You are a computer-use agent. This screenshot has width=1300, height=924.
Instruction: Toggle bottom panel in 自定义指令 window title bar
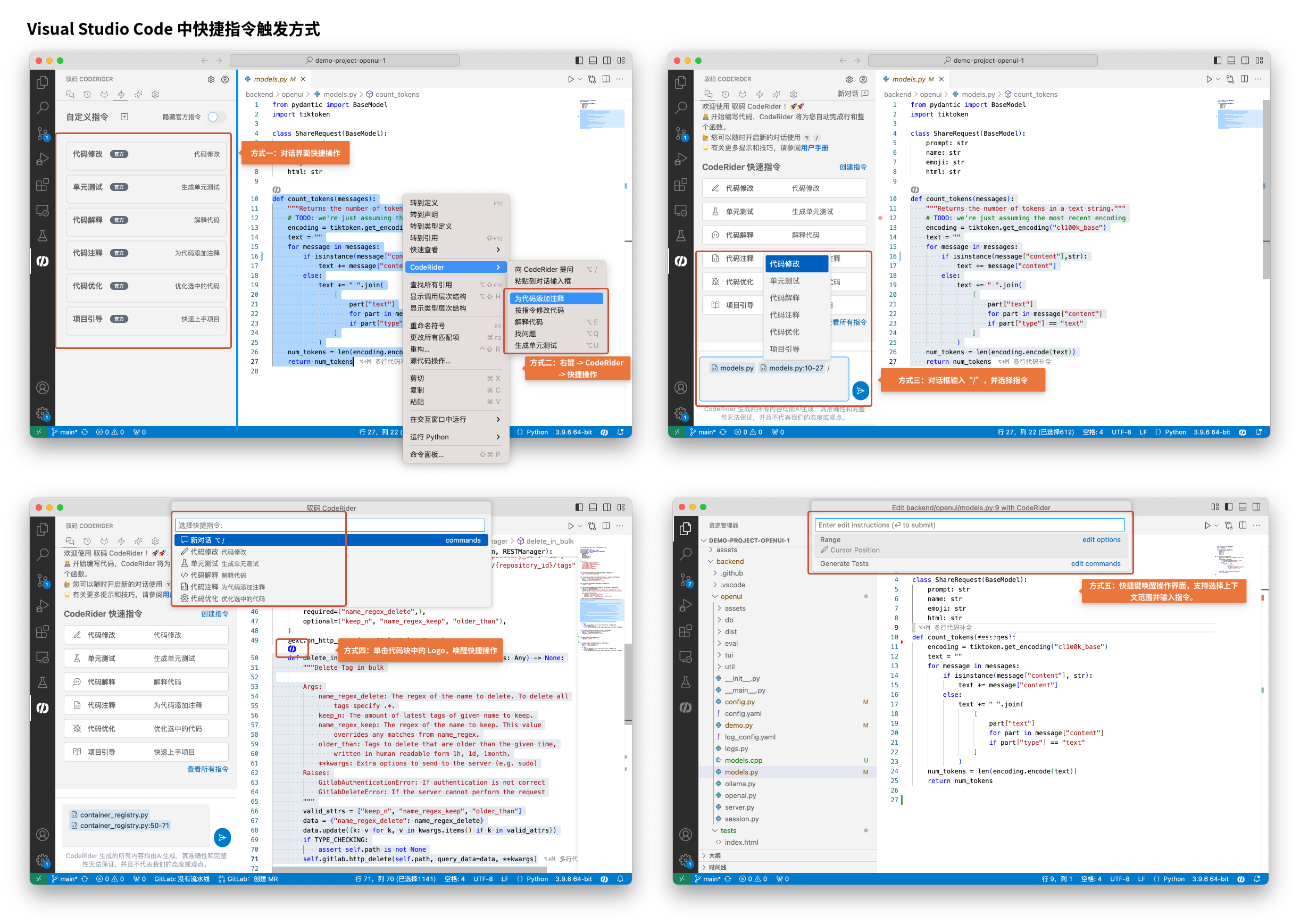point(593,60)
